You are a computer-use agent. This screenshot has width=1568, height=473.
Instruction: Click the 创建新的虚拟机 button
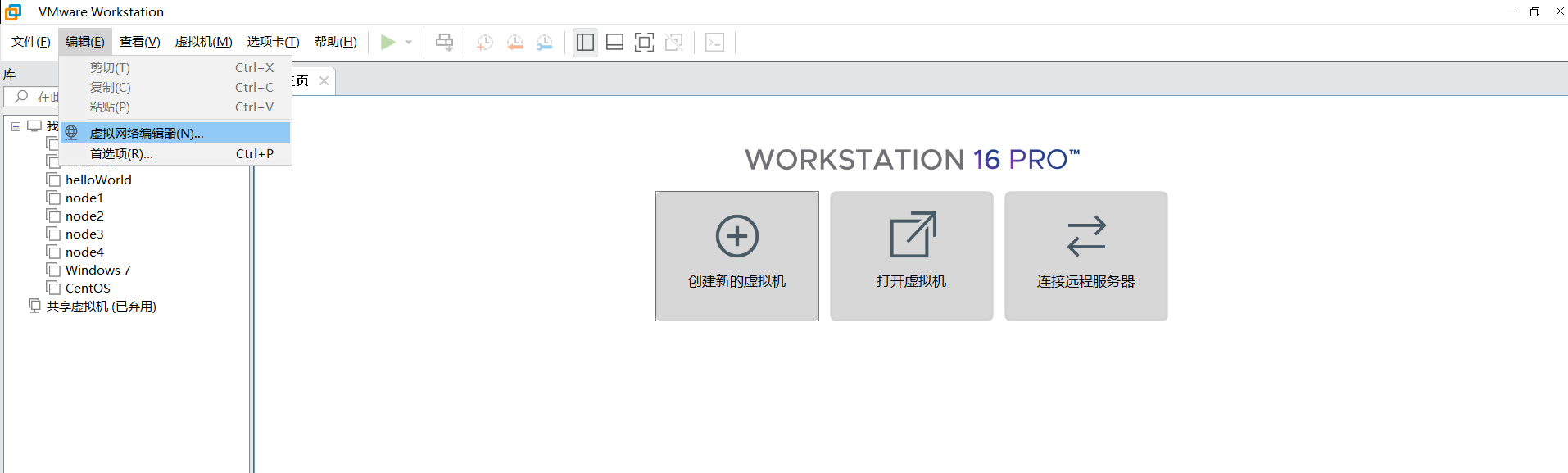(737, 256)
